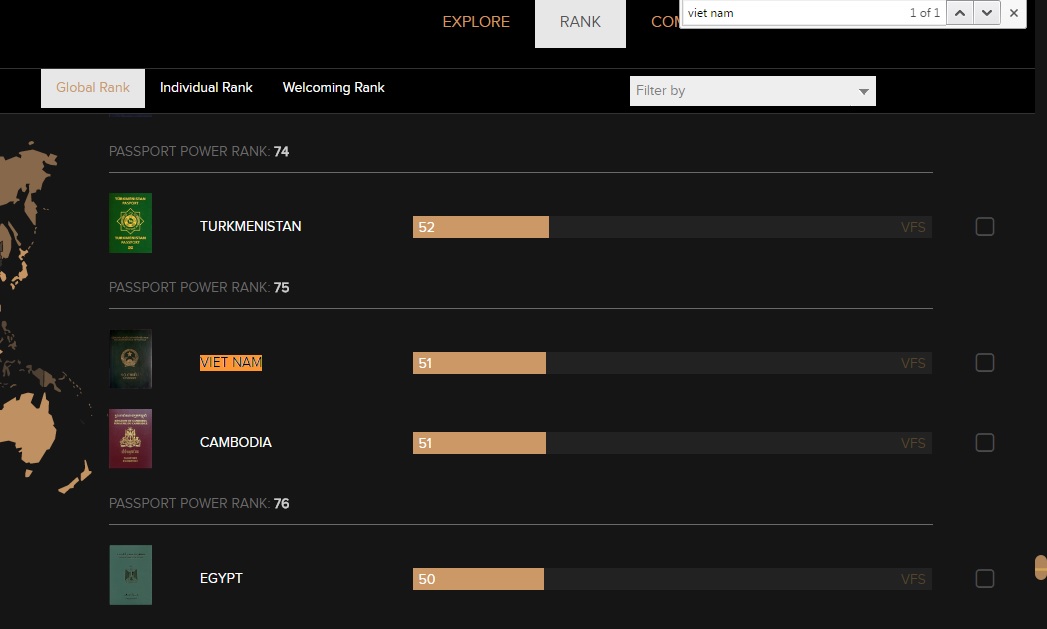This screenshot has height=629, width=1047.
Task: Switch to the Individual Rank tab
Action: click(206, 88)
